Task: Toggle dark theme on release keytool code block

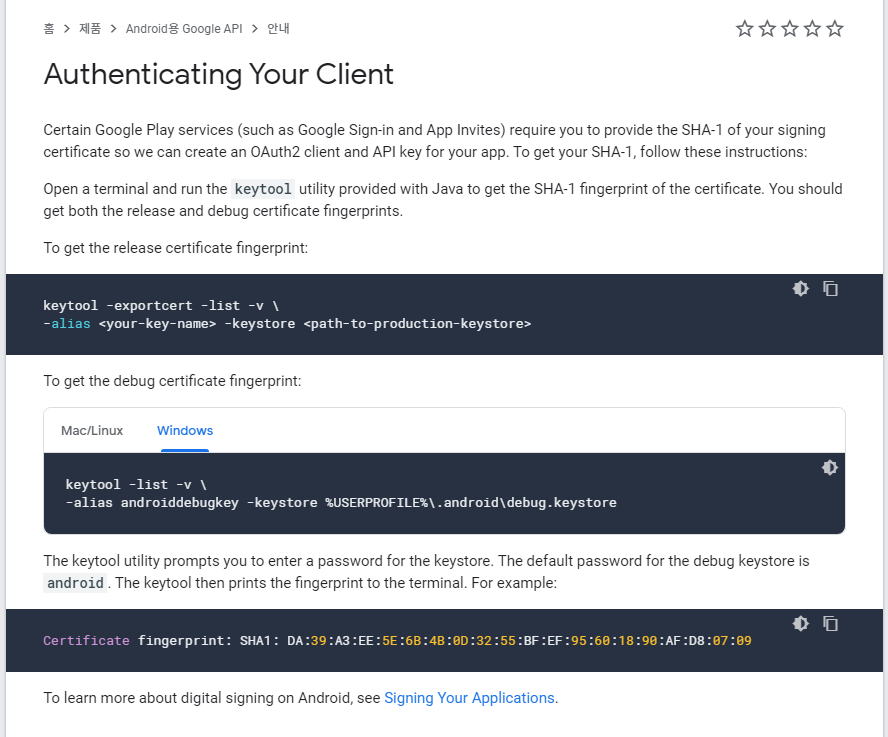Action: [800, 288]
